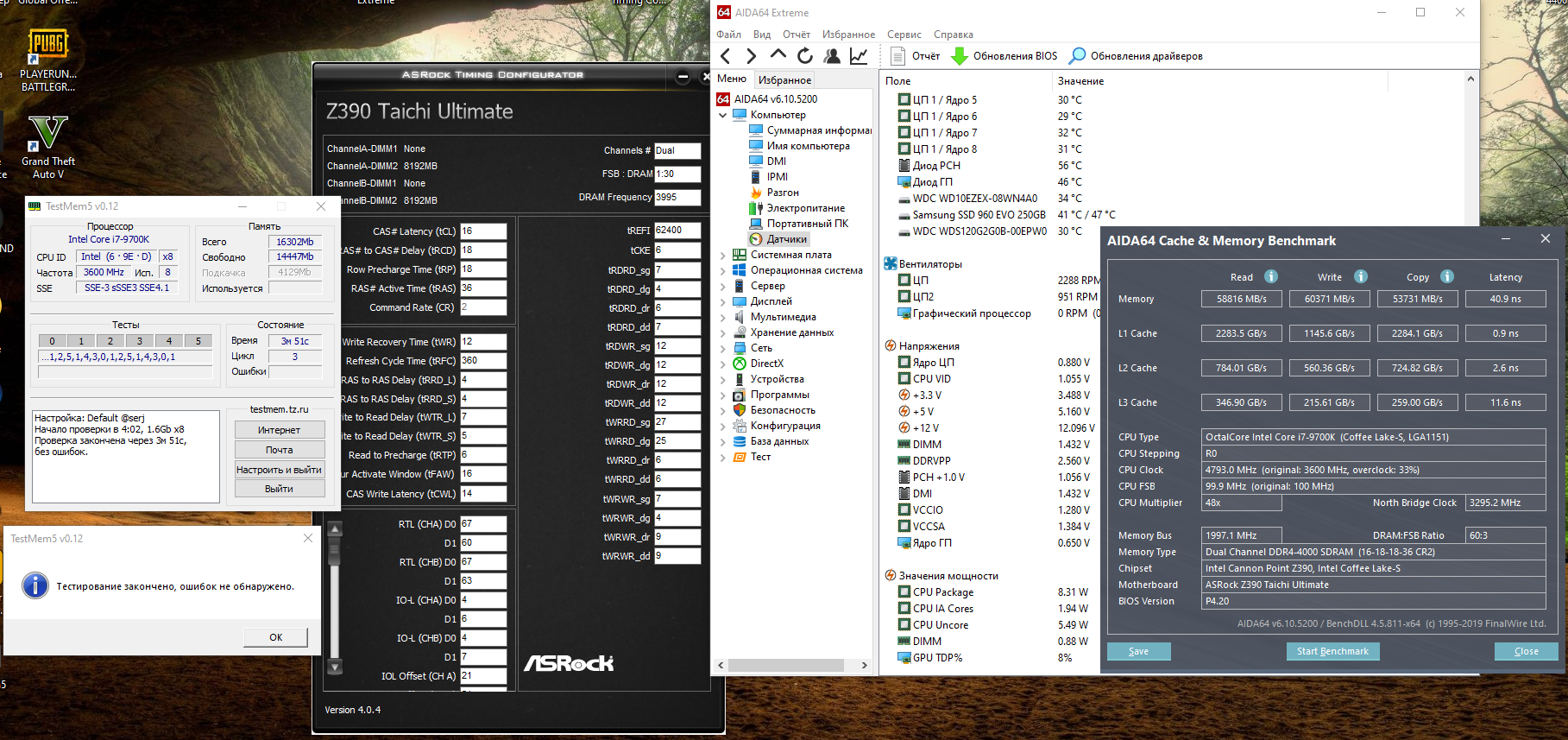The height and width of the screenshot is (740, 1568).
Task: Open the user icon in AIDA64 toolbar
Action: [x=832, y=56]
